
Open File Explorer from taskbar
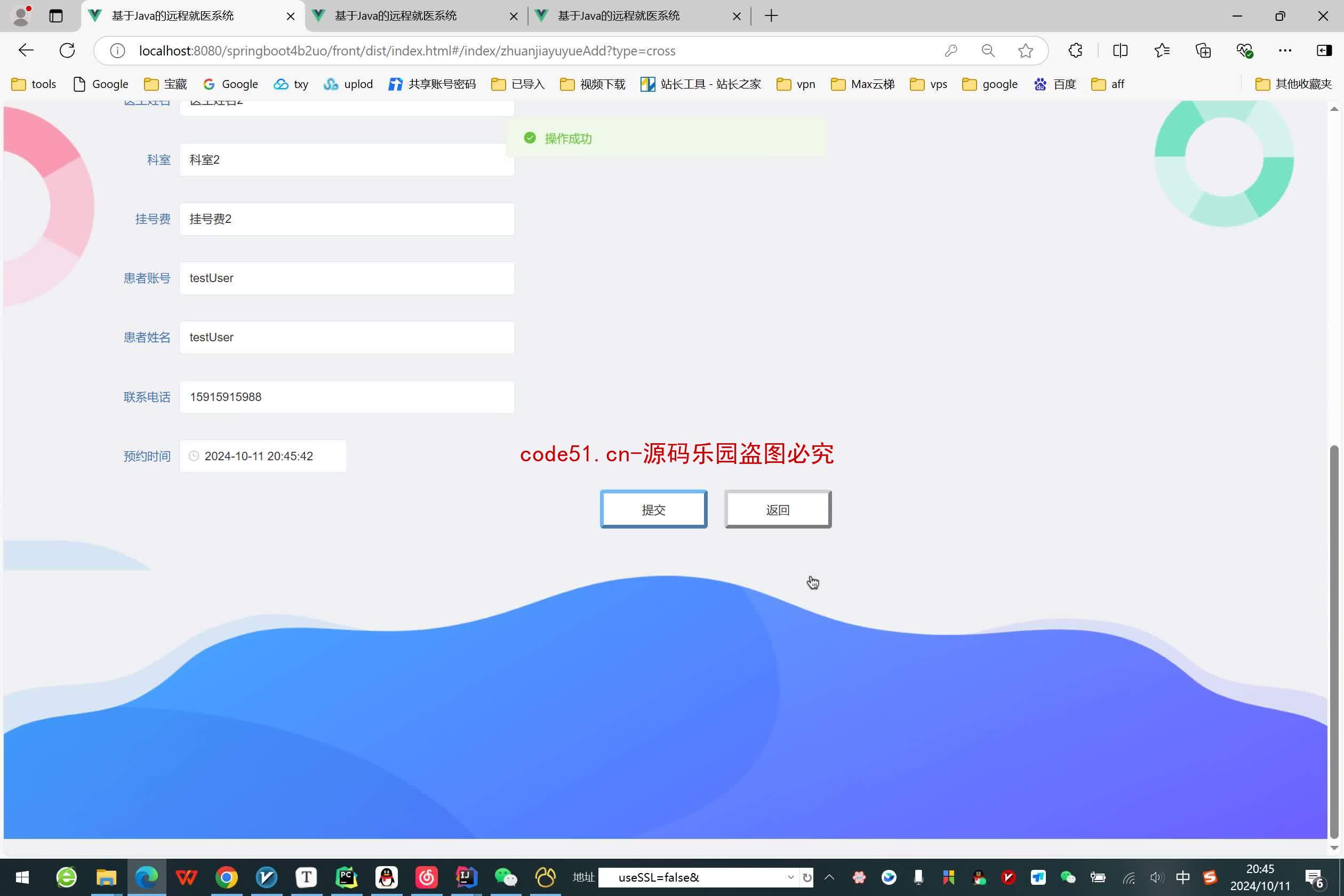pyautogui.click(x=106, y=877)
